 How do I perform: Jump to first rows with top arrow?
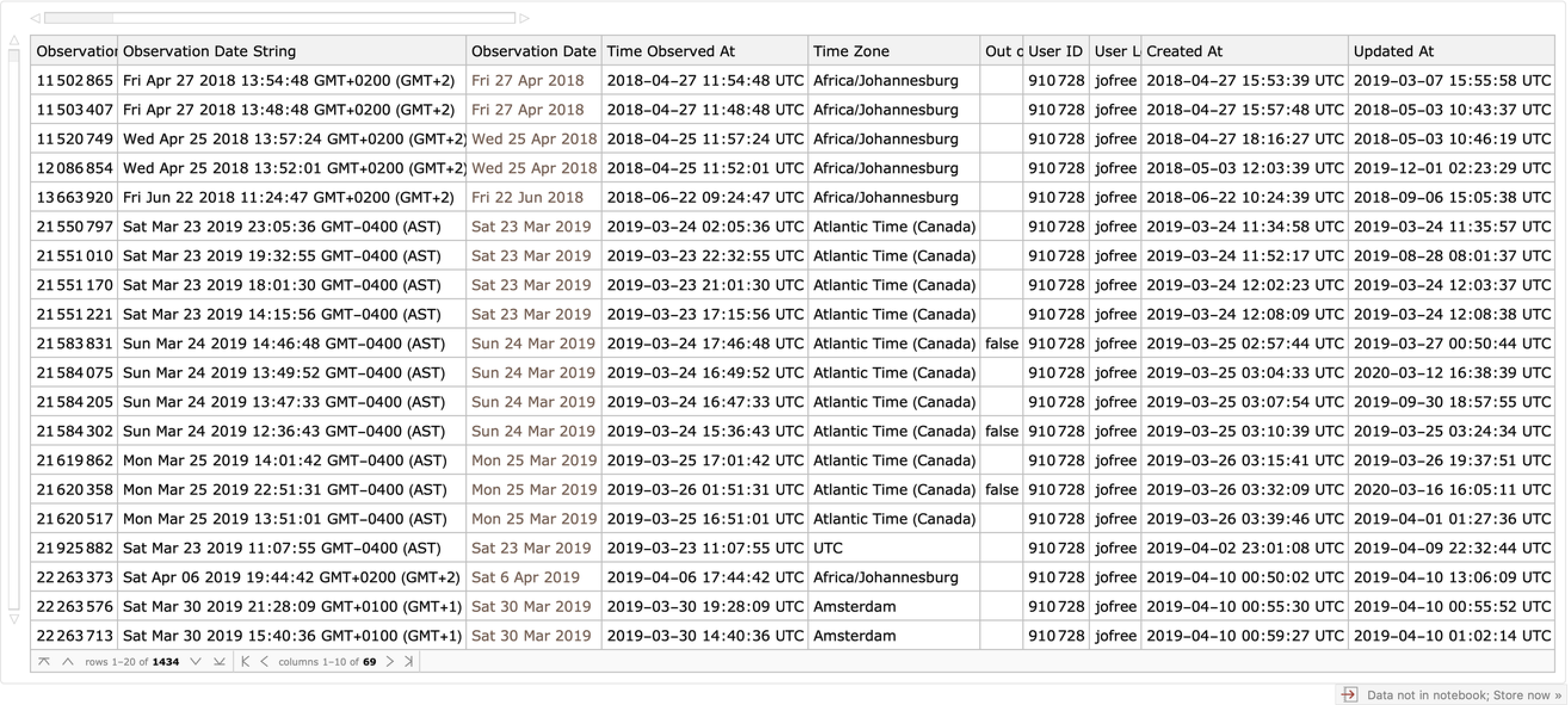(x=44, y=661)
